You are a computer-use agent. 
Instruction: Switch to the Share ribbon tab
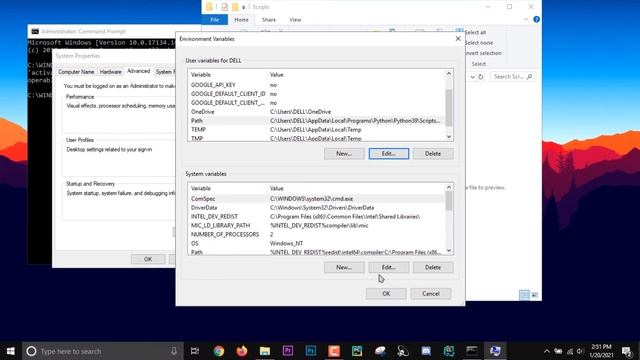pyautogui.click(x=269, y=20)
